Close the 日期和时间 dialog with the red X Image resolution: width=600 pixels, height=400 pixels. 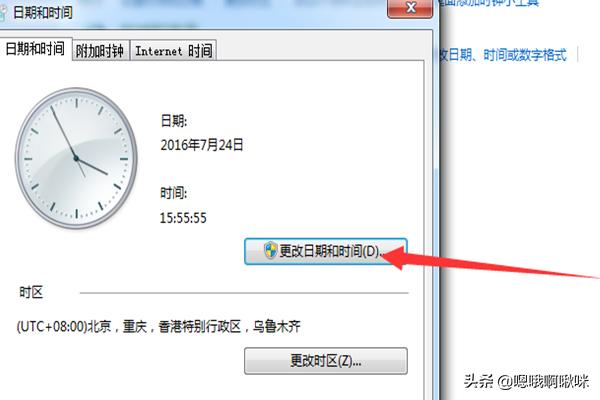(x=410, y=8)
